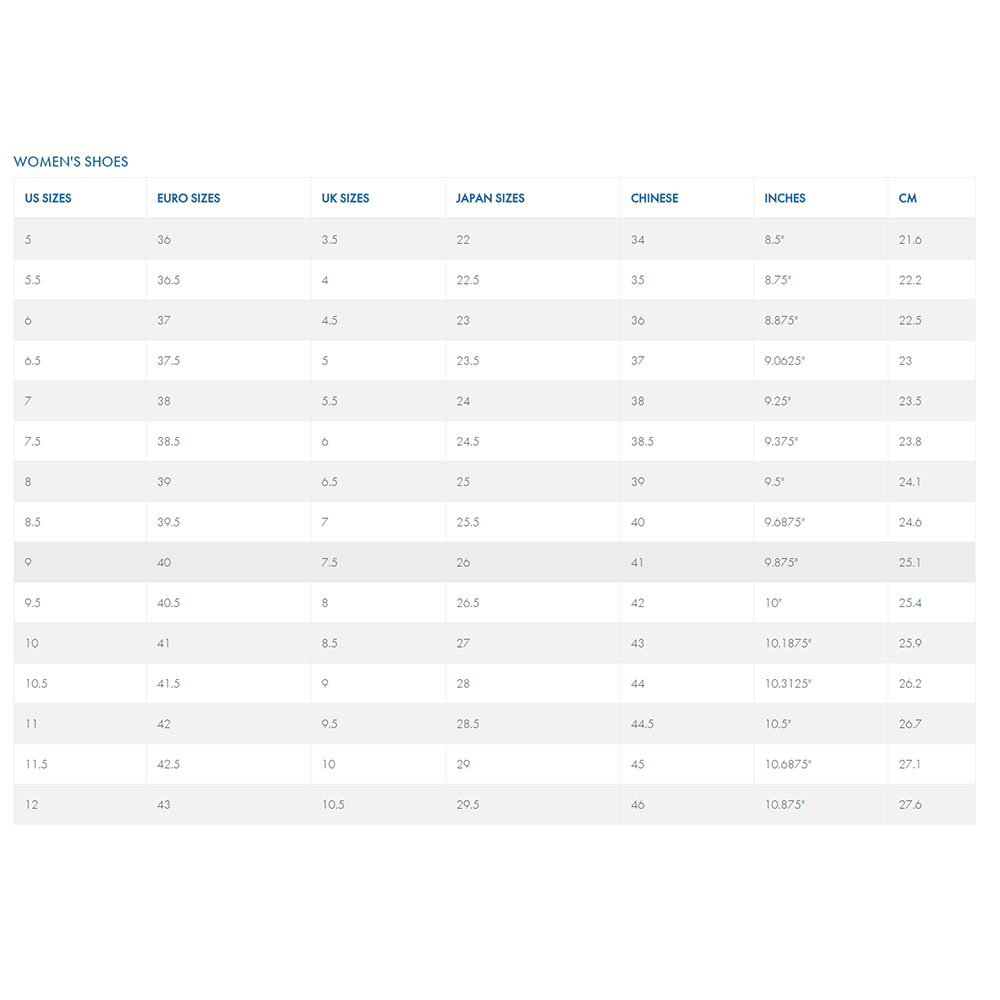Select the CHINESE column header
The height and width of the screenshot is (1000, 1000).
pos(654,198)
